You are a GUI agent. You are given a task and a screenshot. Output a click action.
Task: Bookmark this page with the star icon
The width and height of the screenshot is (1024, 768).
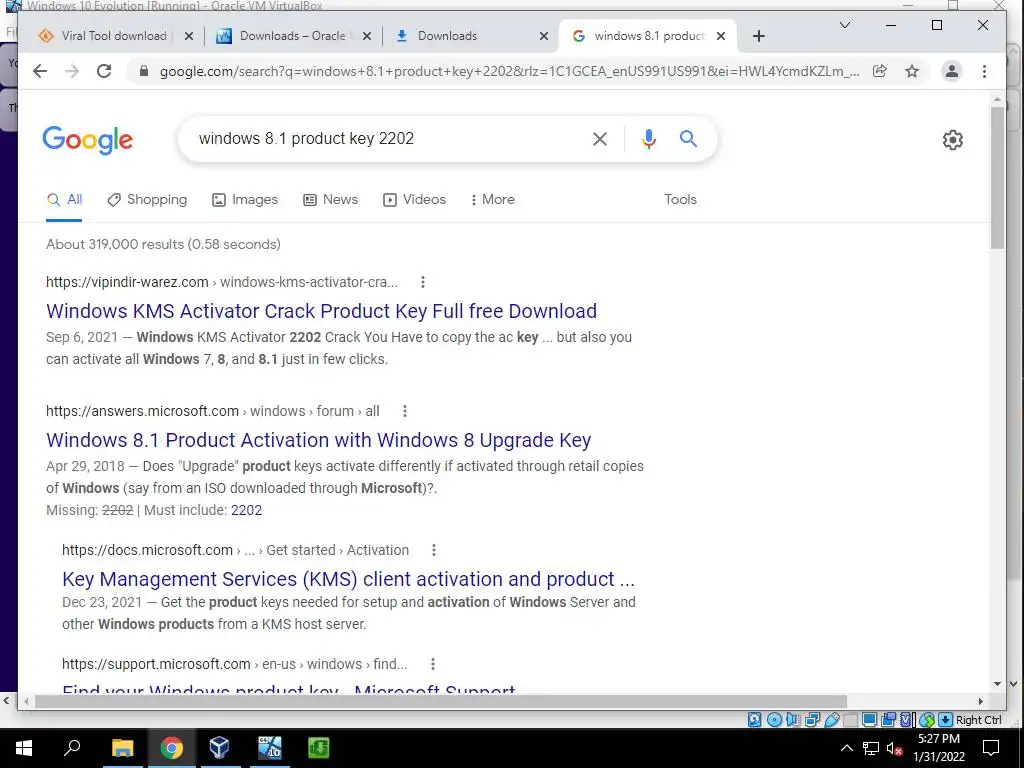point(912,71)
